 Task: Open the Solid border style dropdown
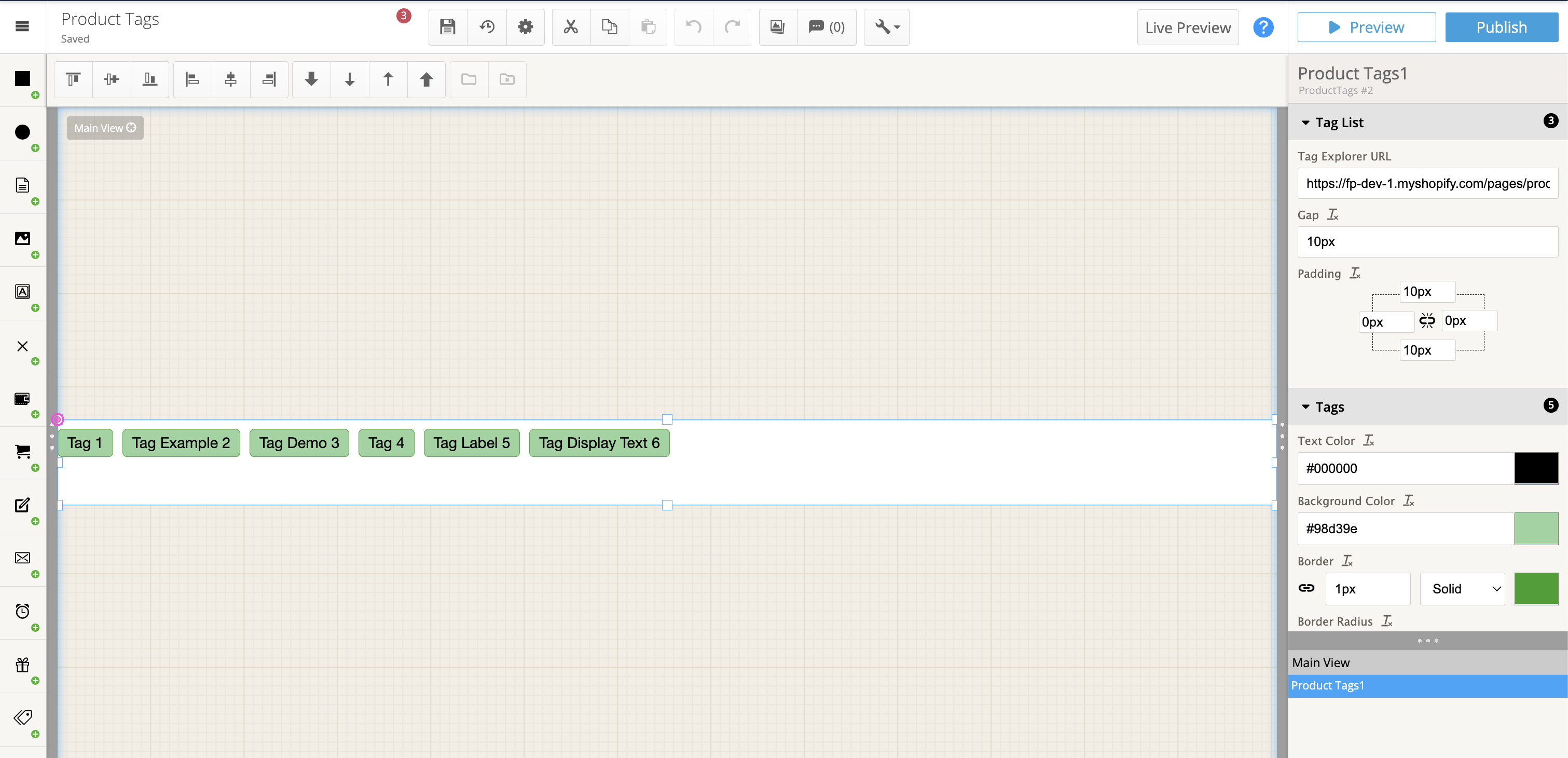click(x=1462, y=588)
